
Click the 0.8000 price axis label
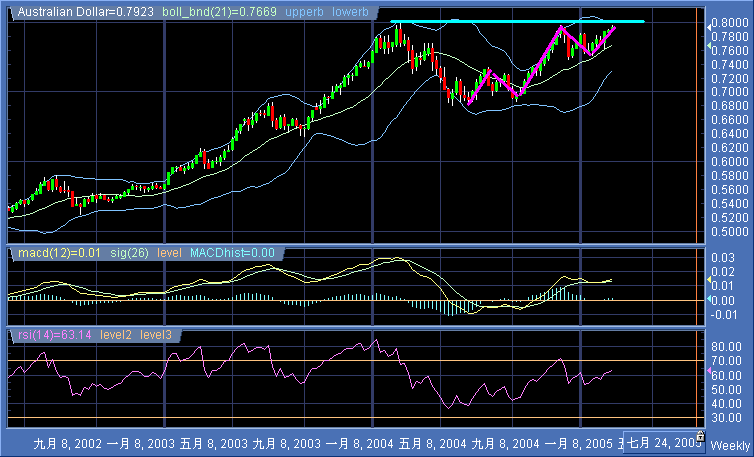coord(727,23)
